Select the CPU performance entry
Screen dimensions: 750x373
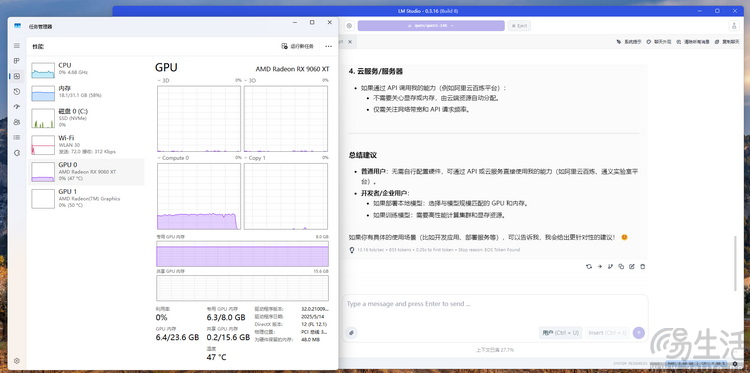[86, 70]
